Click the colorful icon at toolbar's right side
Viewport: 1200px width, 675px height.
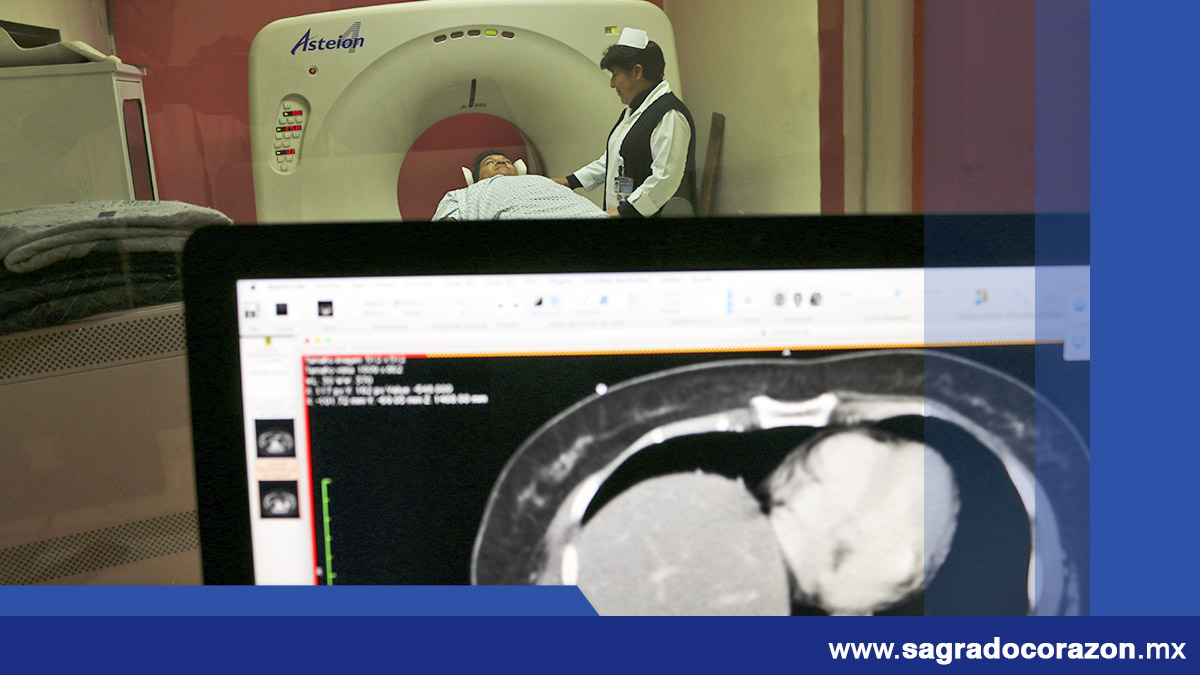click(981, 297)
